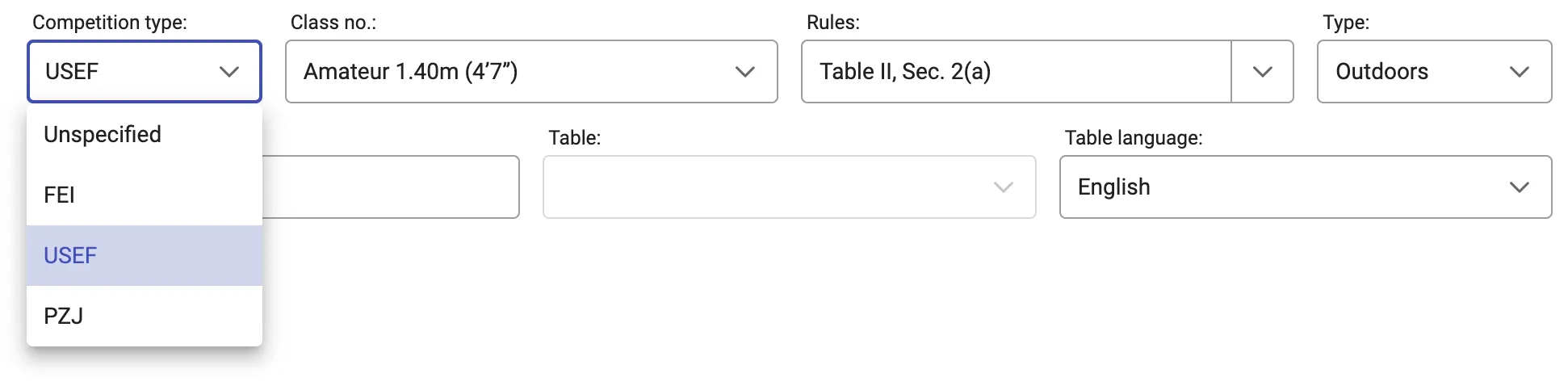The height and width of the screenshot is (386, 1568).
Task: Collapse the Competition type dropdown chevron
Action: pos(229,72)
